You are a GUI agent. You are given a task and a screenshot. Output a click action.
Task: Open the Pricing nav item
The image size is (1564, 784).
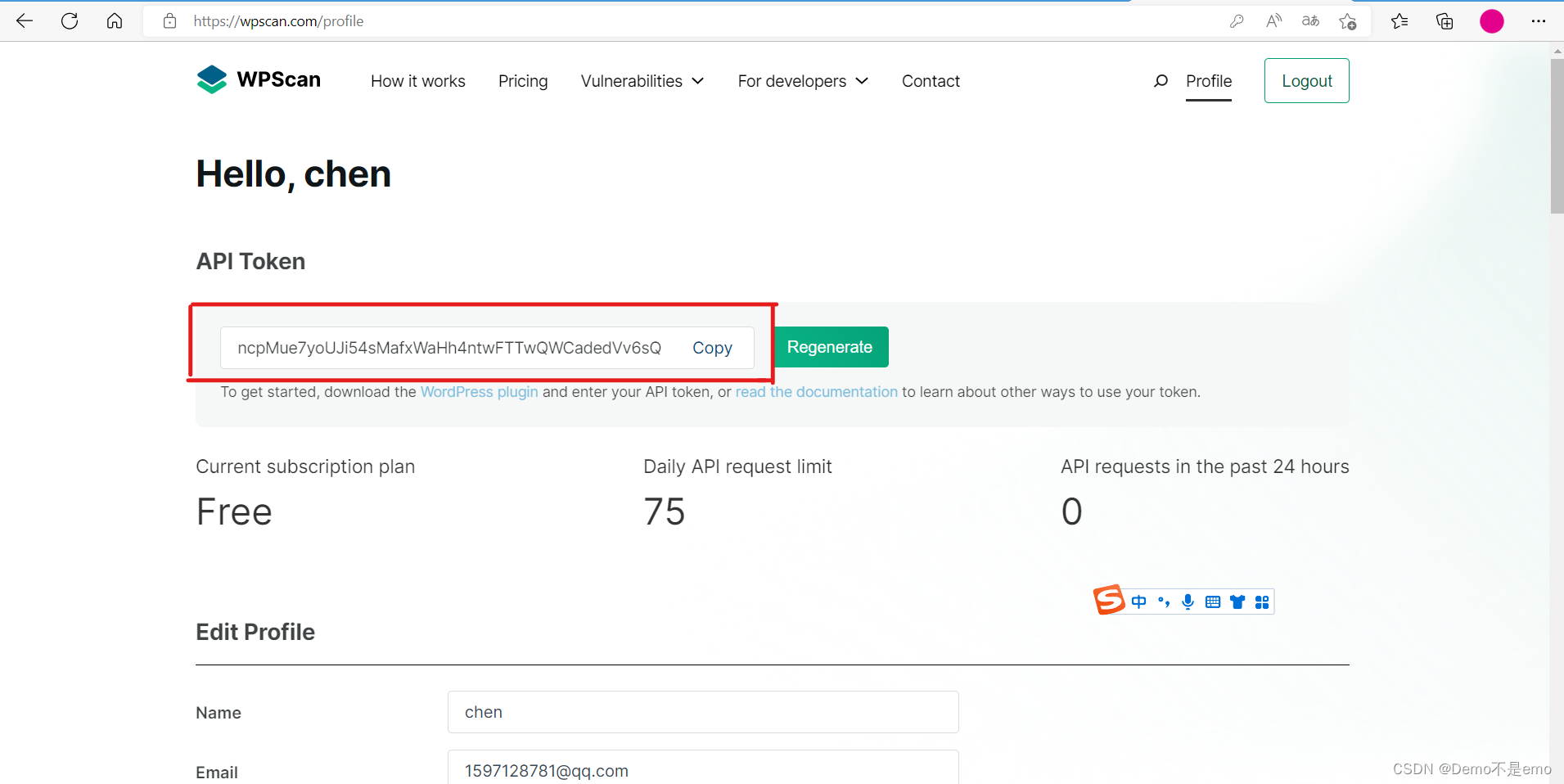click(x=523, y=81)
